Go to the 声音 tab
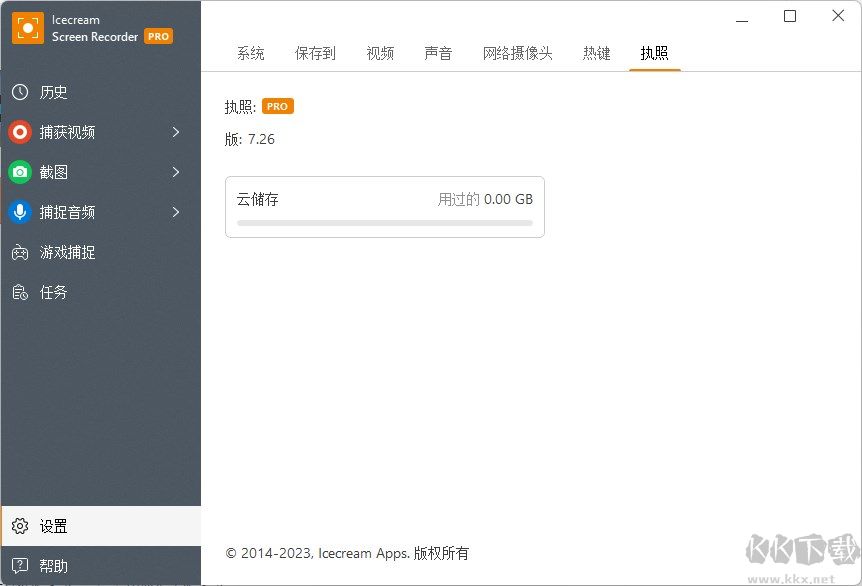862x586 pixels. click(x=438, y=53)
